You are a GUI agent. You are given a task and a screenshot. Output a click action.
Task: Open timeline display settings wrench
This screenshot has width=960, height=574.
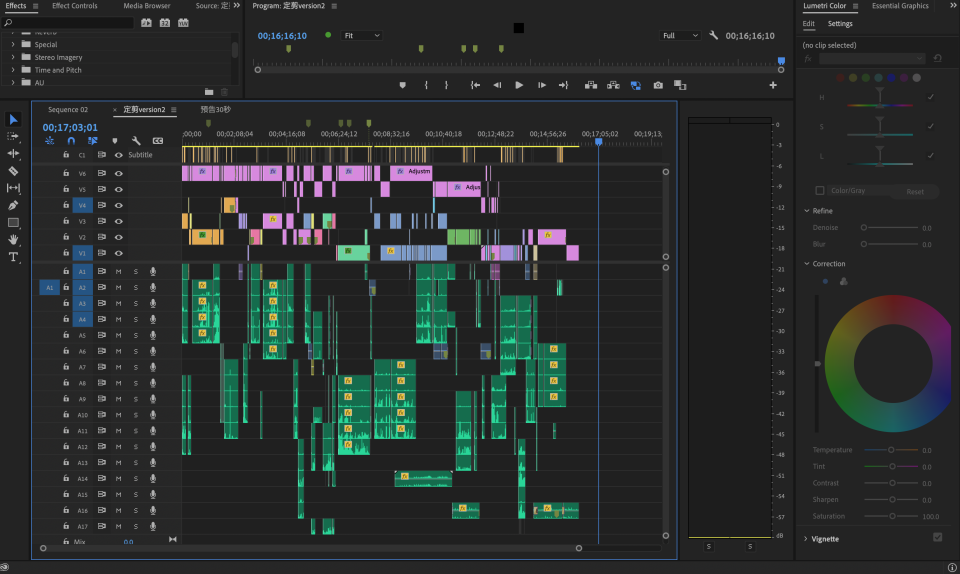click(136, 141)
